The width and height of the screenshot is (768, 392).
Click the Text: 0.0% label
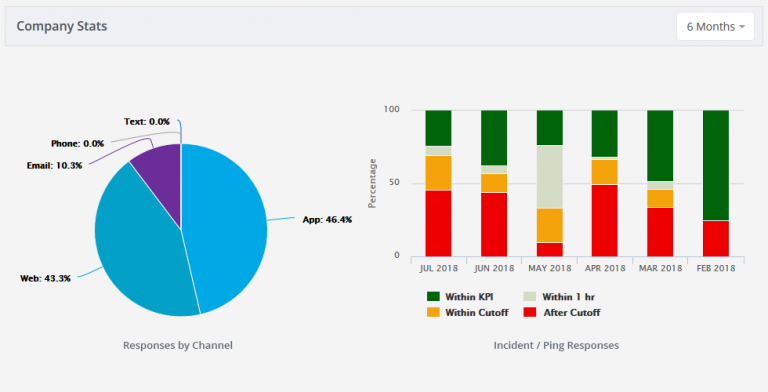[x=147, y=122]
